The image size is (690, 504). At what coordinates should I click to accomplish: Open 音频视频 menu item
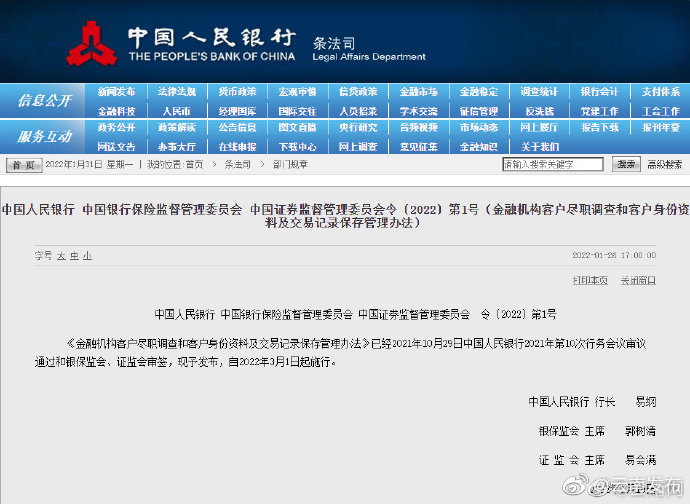[418, 128]
